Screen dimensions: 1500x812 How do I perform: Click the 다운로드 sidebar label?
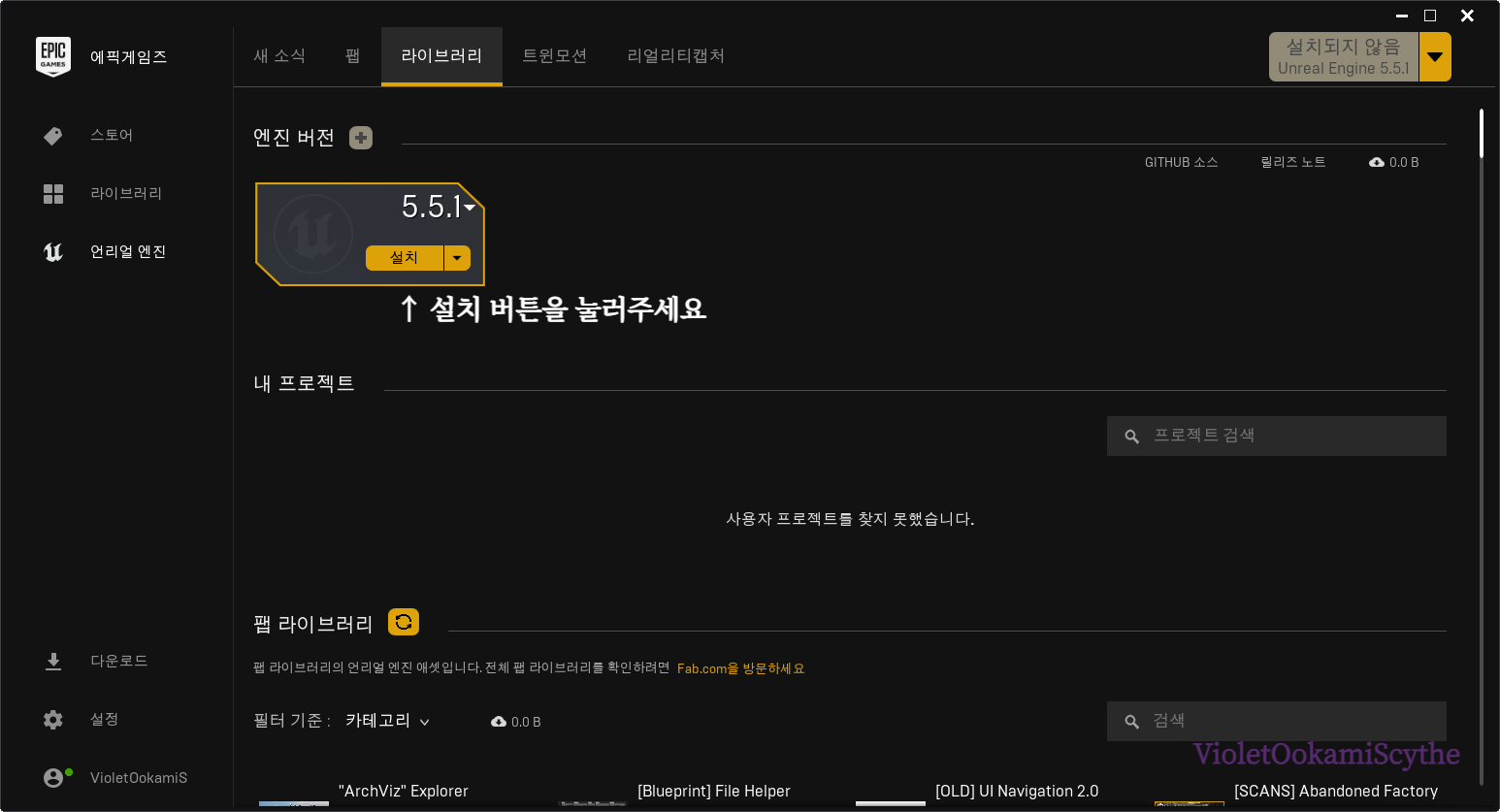pyautogui.click(x=119, y=662)
